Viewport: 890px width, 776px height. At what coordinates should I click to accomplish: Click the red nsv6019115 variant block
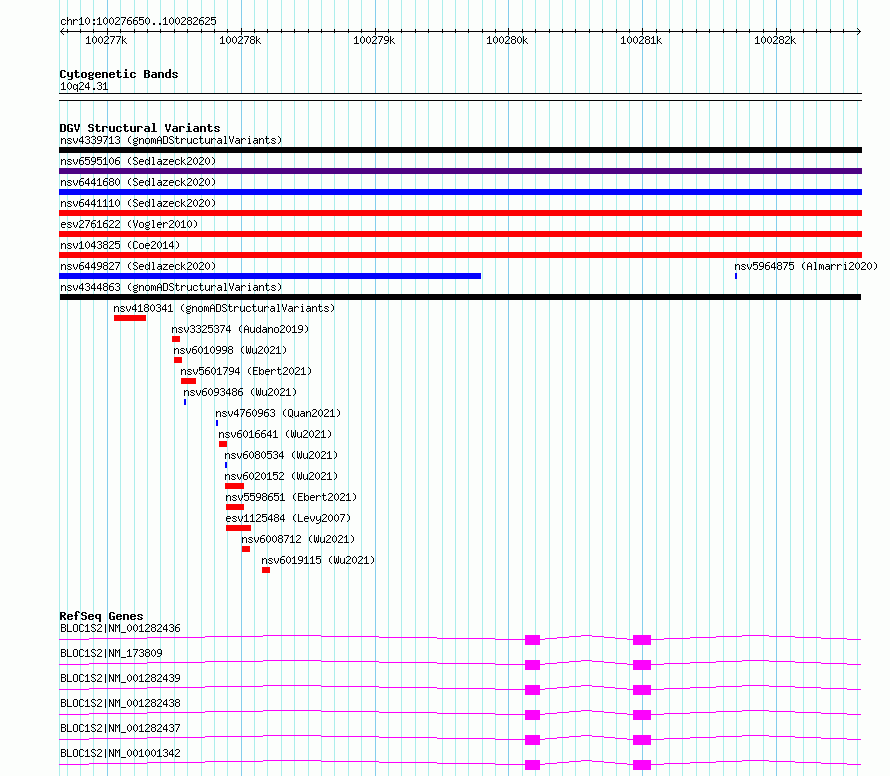point(266,570)
